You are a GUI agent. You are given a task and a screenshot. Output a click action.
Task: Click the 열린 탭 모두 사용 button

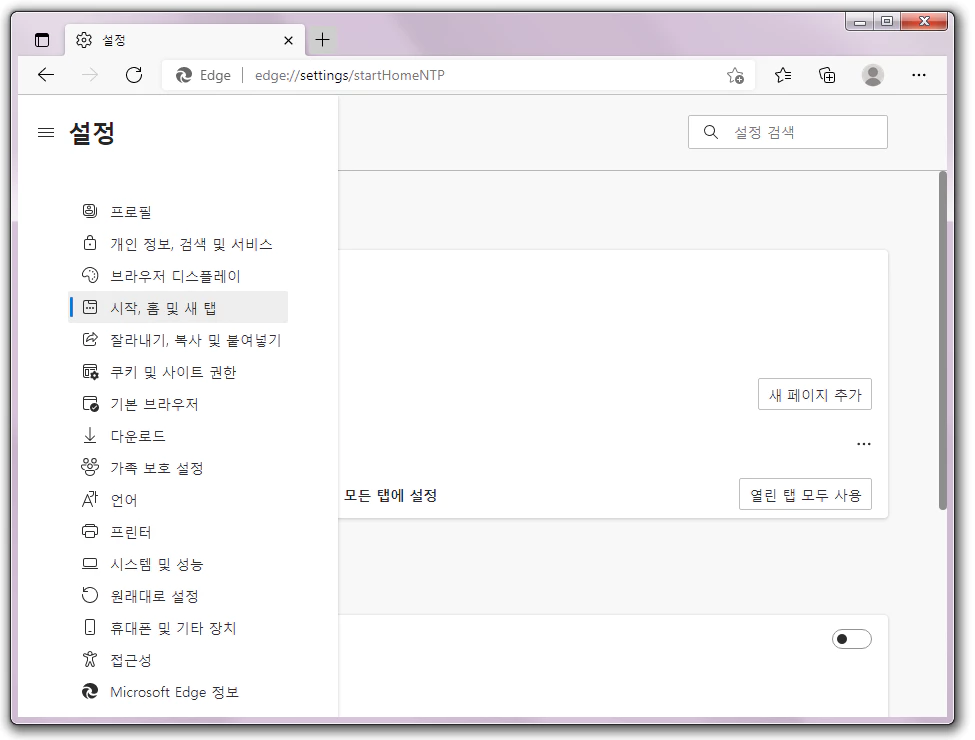805,494
